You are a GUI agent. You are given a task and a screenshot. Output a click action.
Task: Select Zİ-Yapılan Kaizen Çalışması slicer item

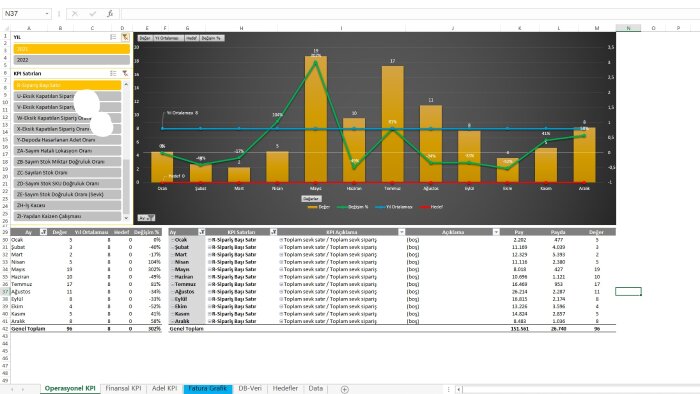click(67, 216)
